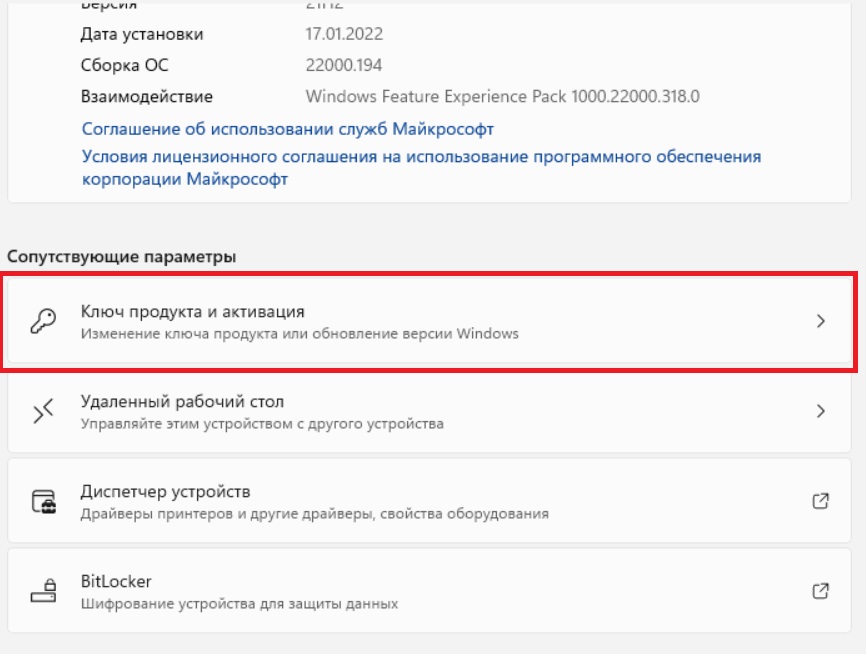866x654 pixels.
Task: Click the key icon for product activation
Action: [x=43, y=321]
